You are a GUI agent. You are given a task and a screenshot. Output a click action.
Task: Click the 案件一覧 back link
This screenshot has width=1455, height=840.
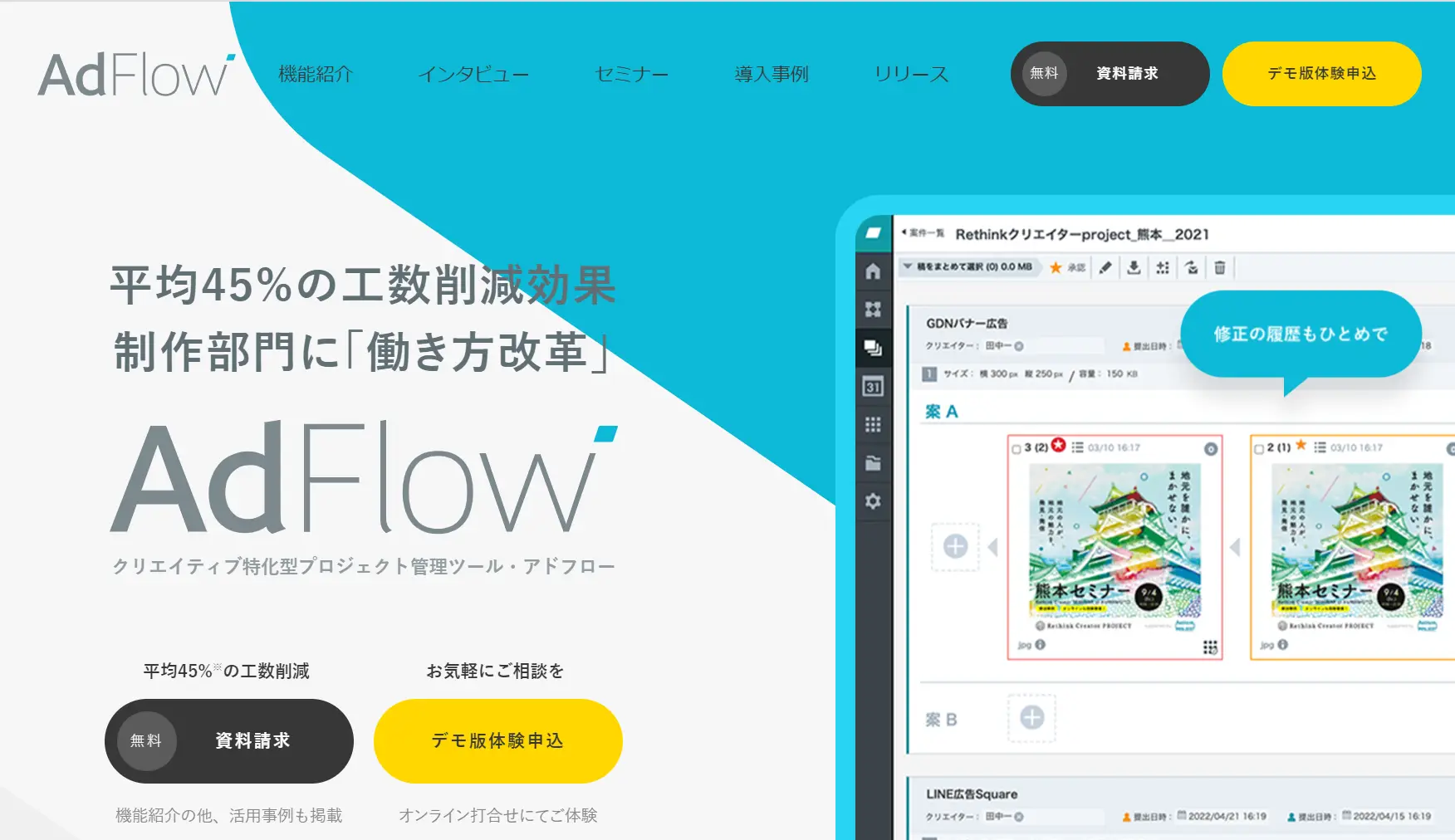(x=923, y=233)
